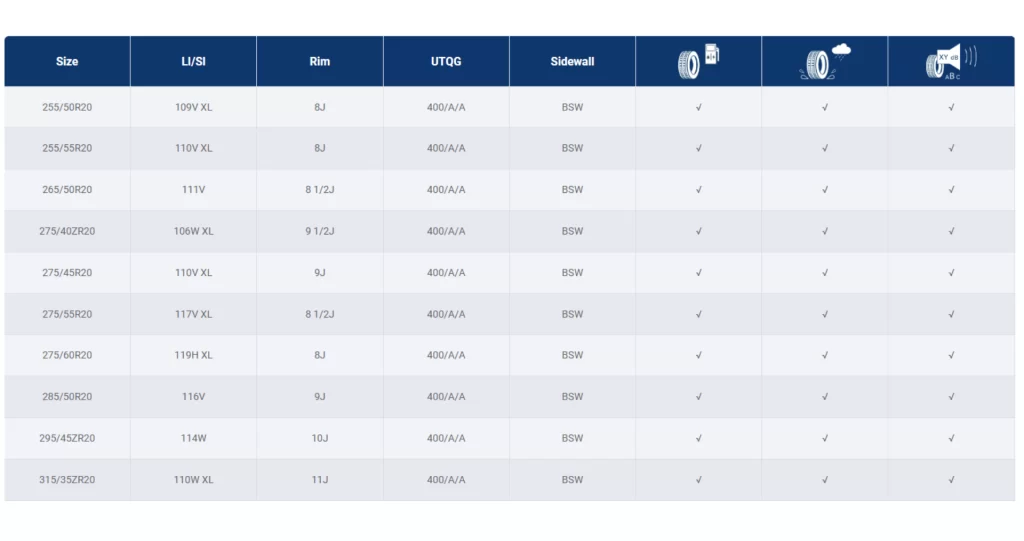Click fuel efficiency checkmark for 295/45ZR20
This screenshot has height=541, width=1024.
pyautogui.click(x=699, y=438)
